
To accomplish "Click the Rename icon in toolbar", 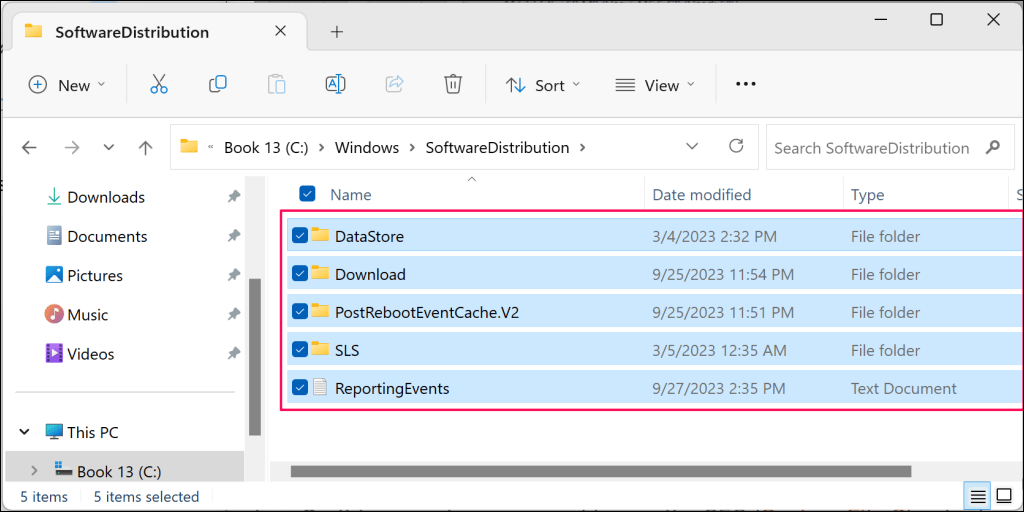I will pos(335,84).
